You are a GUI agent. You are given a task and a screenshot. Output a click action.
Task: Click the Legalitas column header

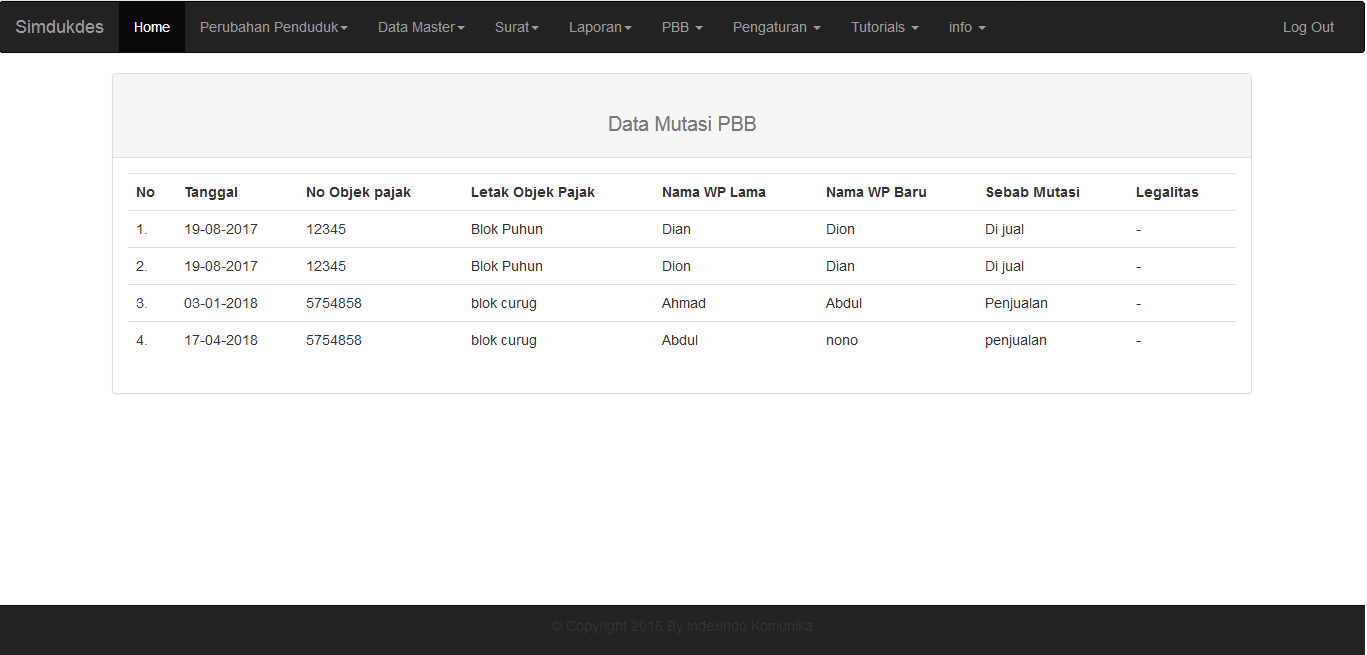click(x=1167, y=192)
